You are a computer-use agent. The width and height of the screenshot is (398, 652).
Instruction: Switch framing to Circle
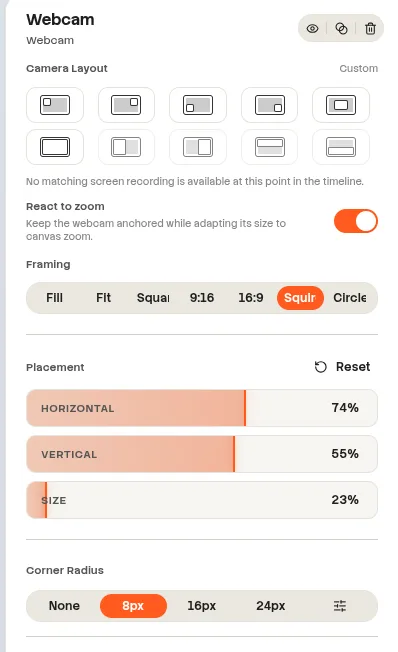[349, 298]
